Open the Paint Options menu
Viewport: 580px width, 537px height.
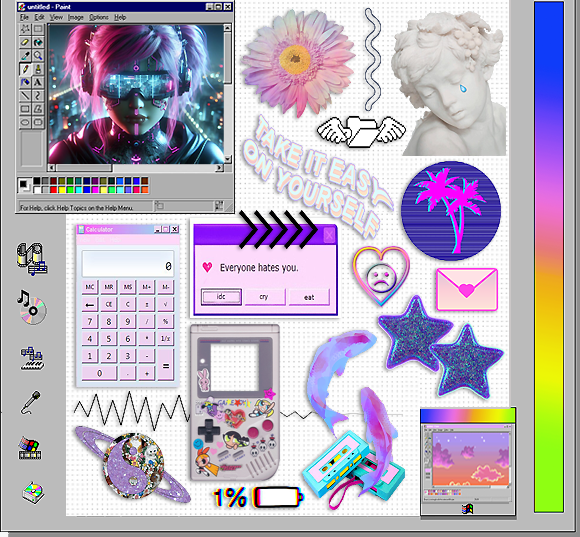click(99, 17)
